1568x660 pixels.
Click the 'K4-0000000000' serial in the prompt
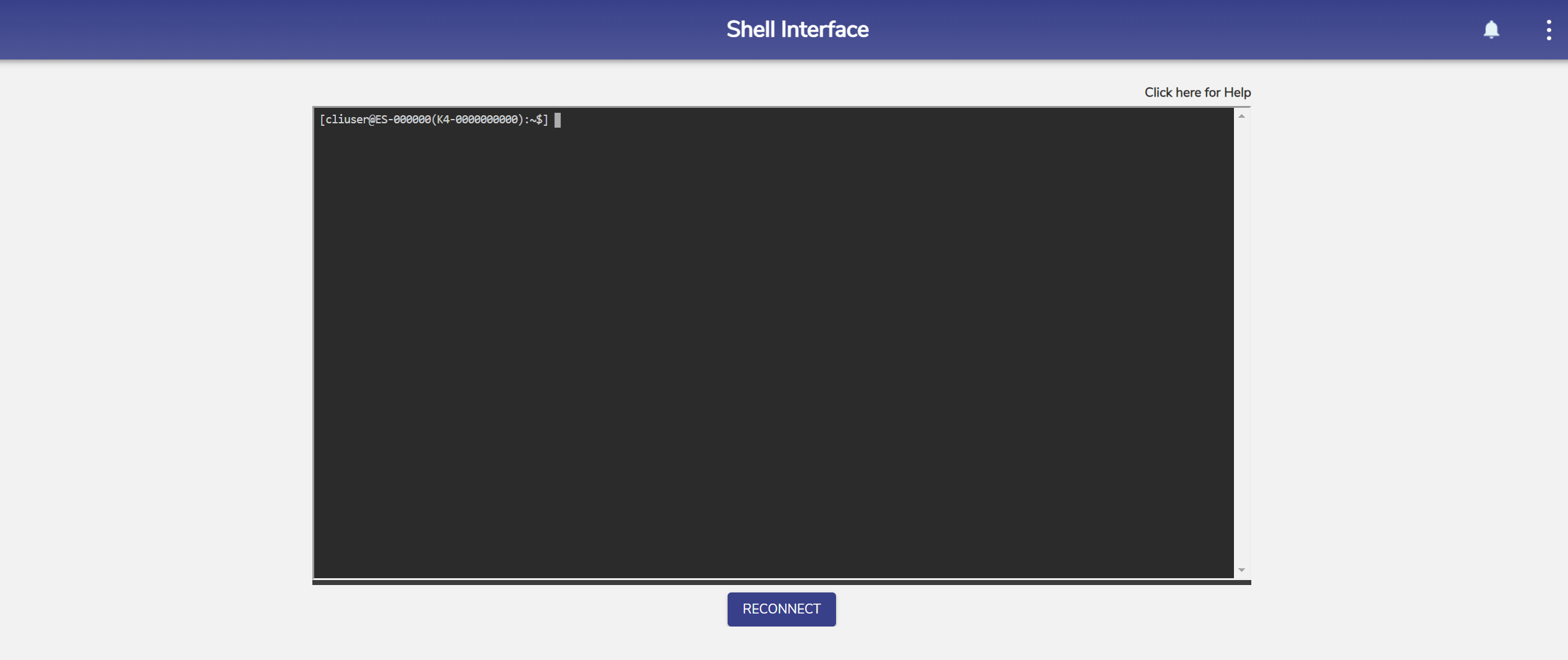point(477,120)
